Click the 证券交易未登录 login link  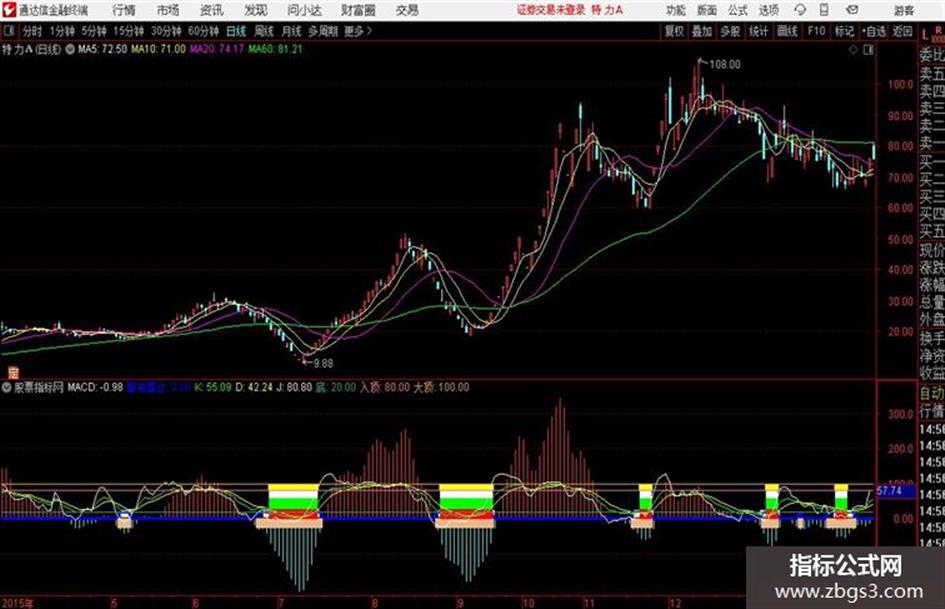(551, 10)
